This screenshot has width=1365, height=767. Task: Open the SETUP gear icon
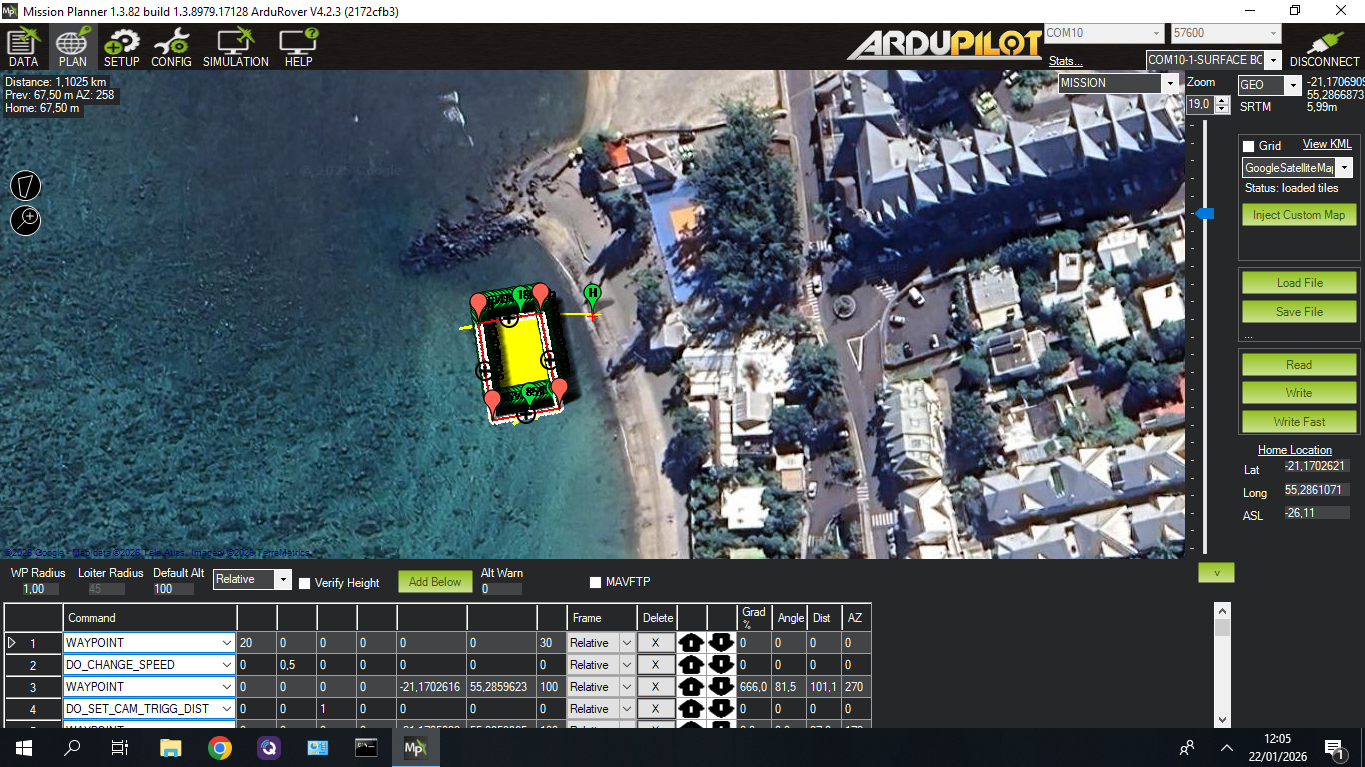click(x=121, y=47)
